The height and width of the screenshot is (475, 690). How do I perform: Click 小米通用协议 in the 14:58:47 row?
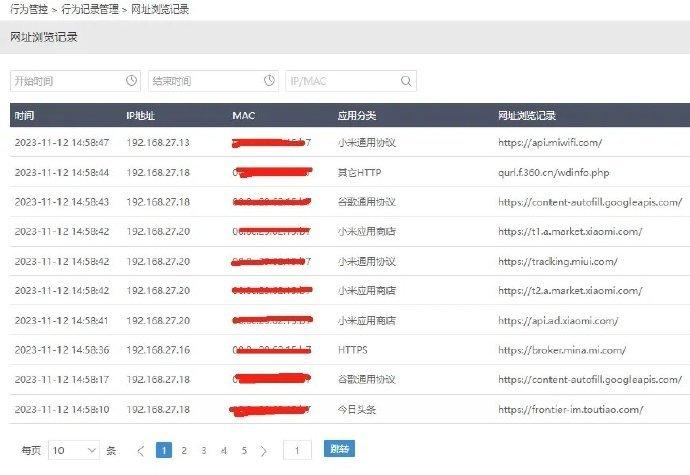click(367, 143)
